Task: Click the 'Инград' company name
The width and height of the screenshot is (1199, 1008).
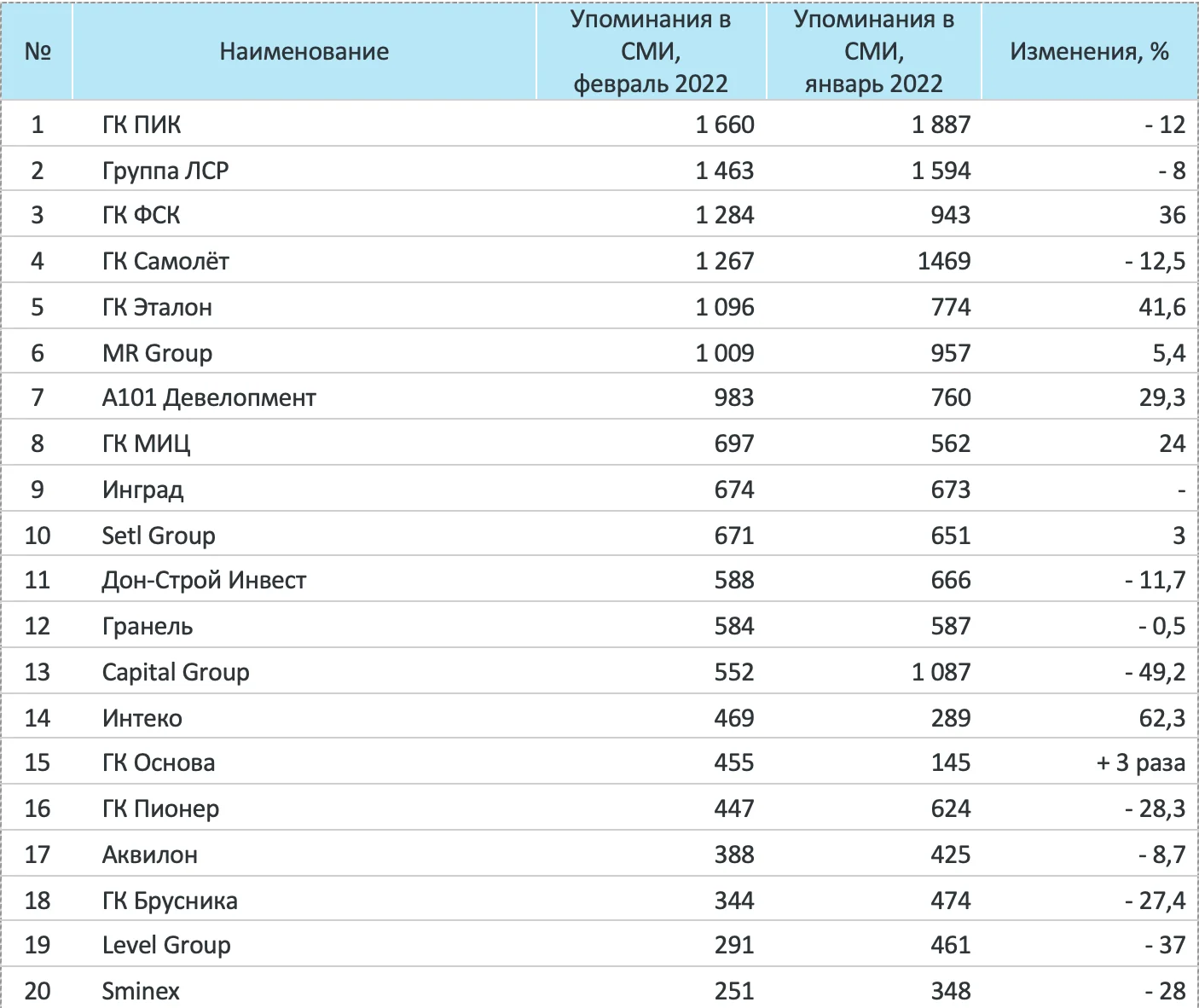Action: 142,490
